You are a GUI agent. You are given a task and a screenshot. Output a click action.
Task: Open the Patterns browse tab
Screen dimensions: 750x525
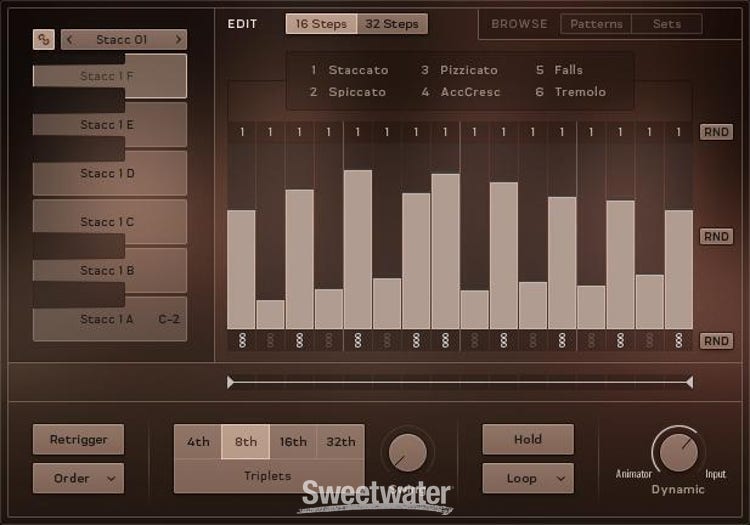596,24
